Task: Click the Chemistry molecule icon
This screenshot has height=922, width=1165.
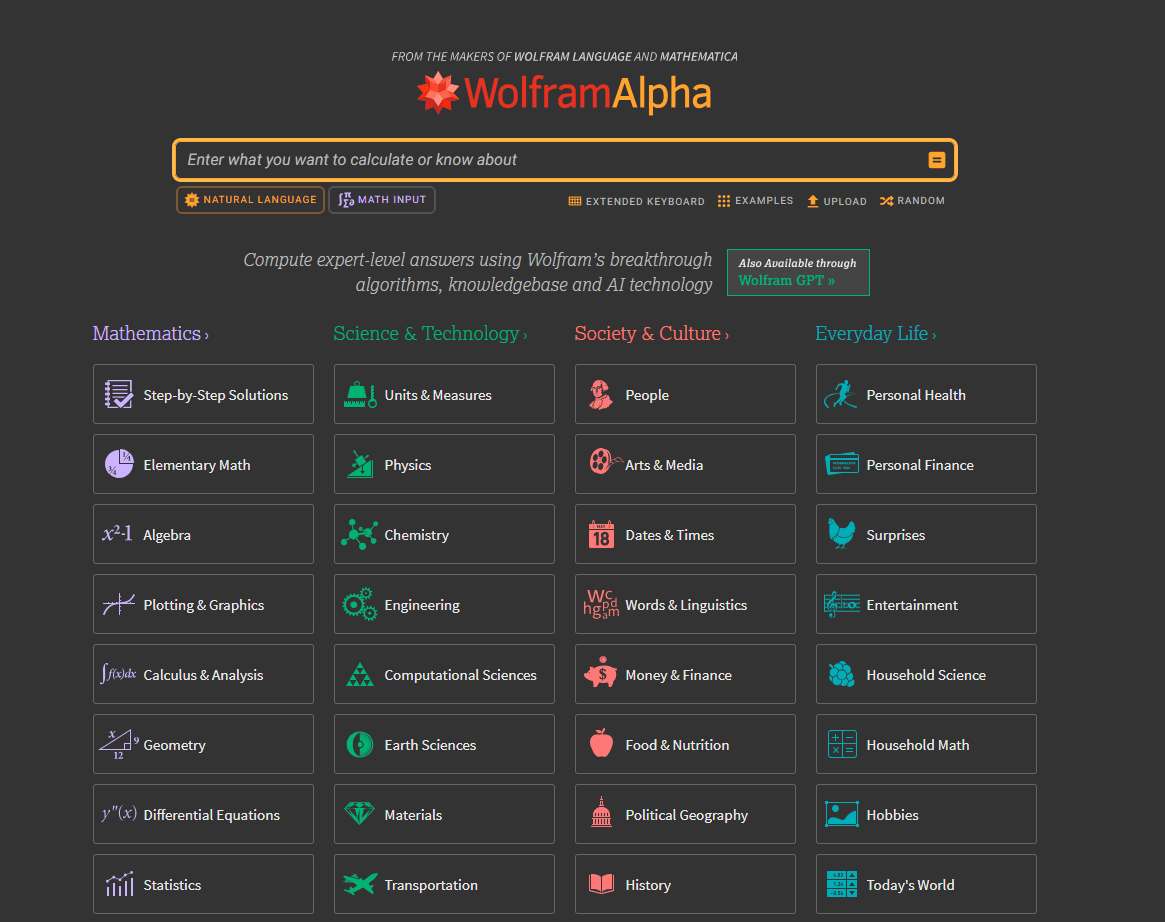Action: (x=360, y=534)
